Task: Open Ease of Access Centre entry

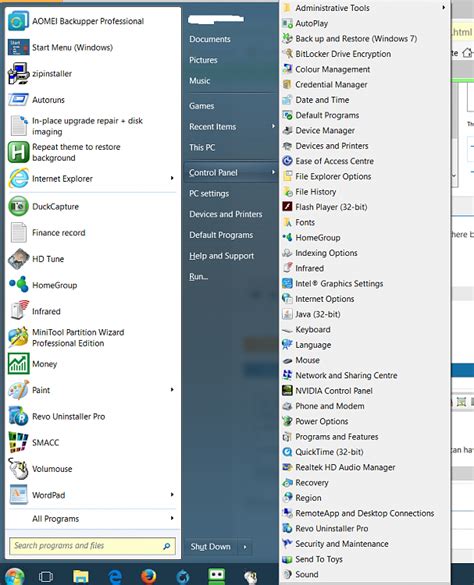Action: pyautogui.click(x=334, y=161)
